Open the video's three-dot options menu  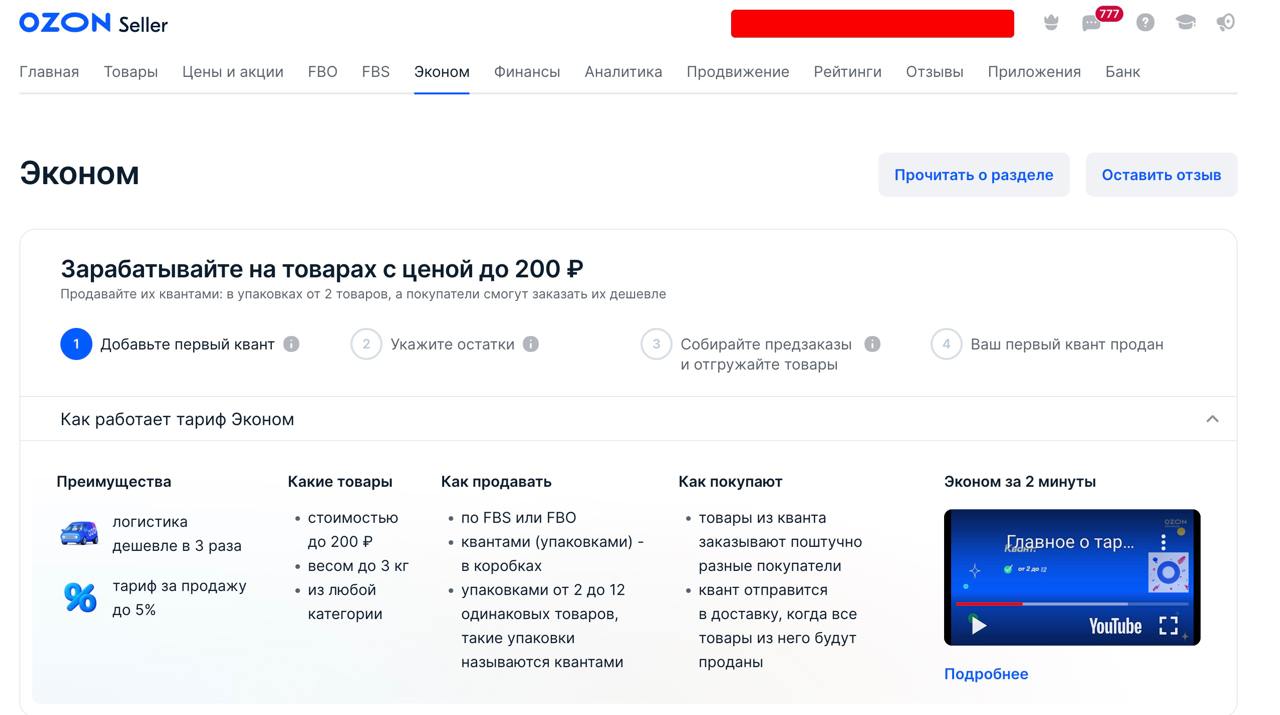point(1163,542)
